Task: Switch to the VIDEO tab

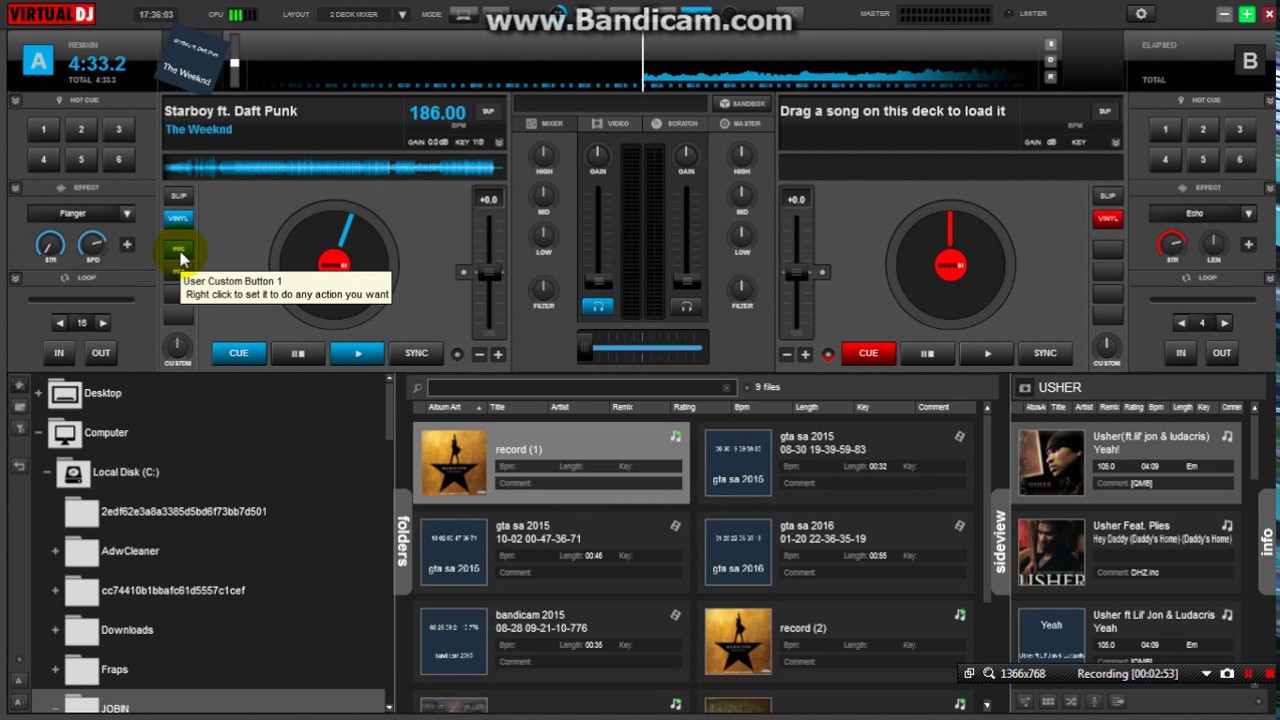Action: pyautogui.click(x=611, y=124)
